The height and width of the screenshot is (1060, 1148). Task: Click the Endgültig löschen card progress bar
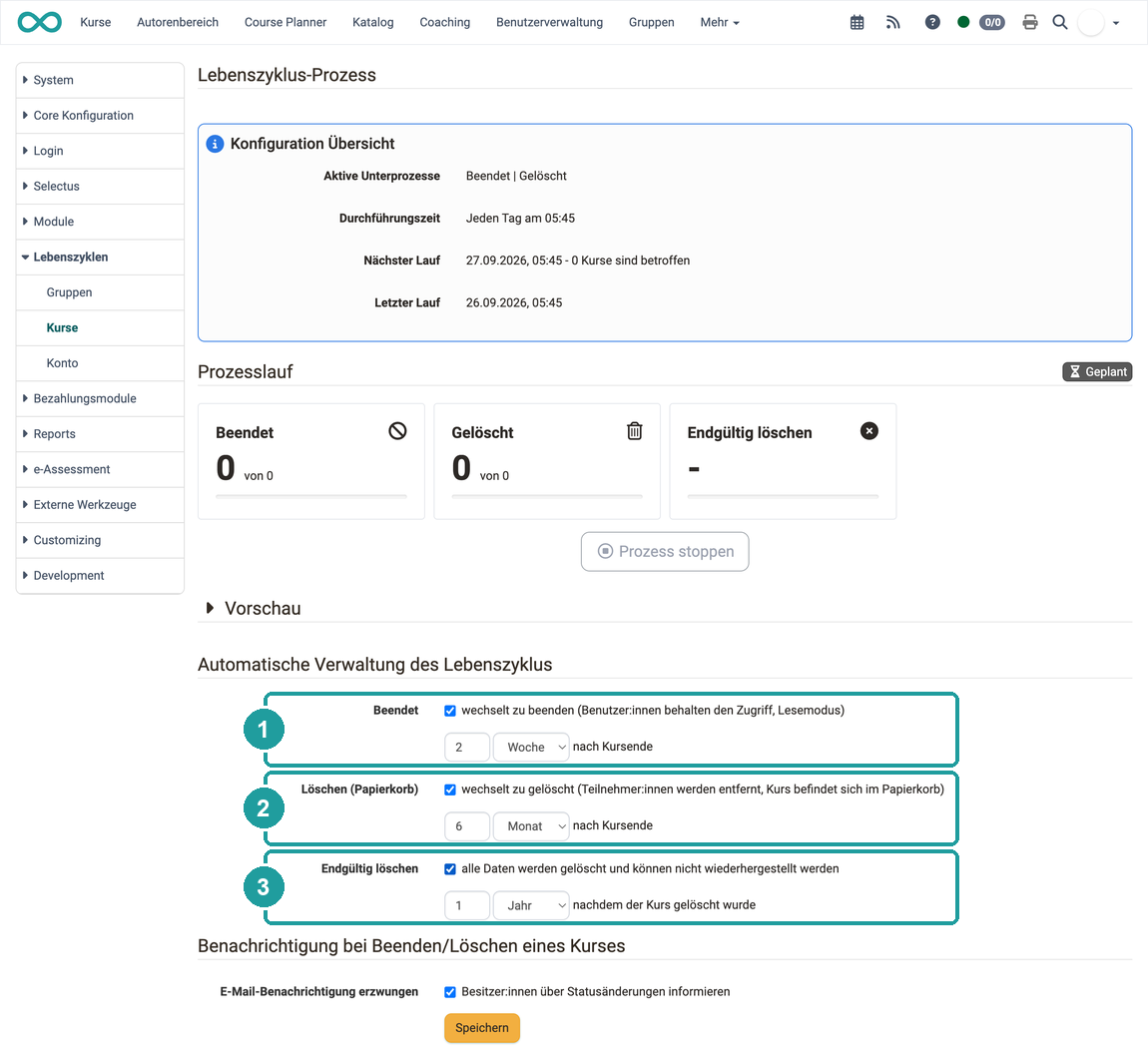pos(783,496)
